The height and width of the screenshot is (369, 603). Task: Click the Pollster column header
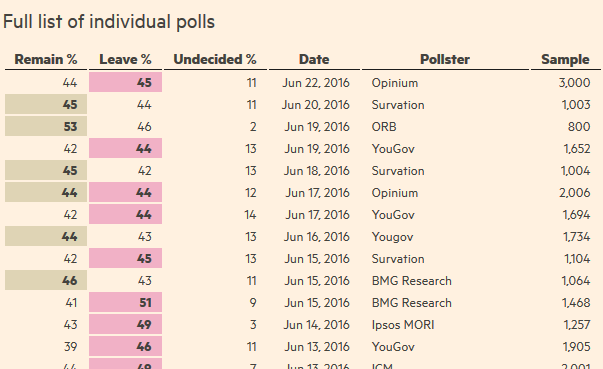tap(445, 60)
